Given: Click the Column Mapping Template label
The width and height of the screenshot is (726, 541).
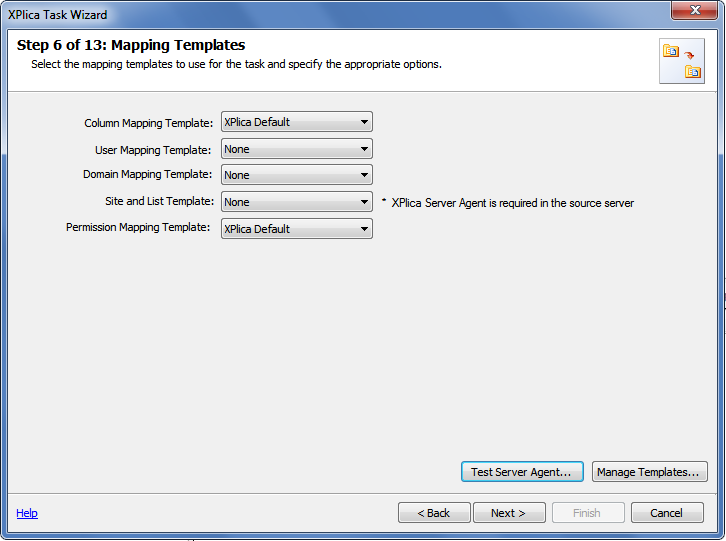Looking at the screenshot, I should coord(149,123).
